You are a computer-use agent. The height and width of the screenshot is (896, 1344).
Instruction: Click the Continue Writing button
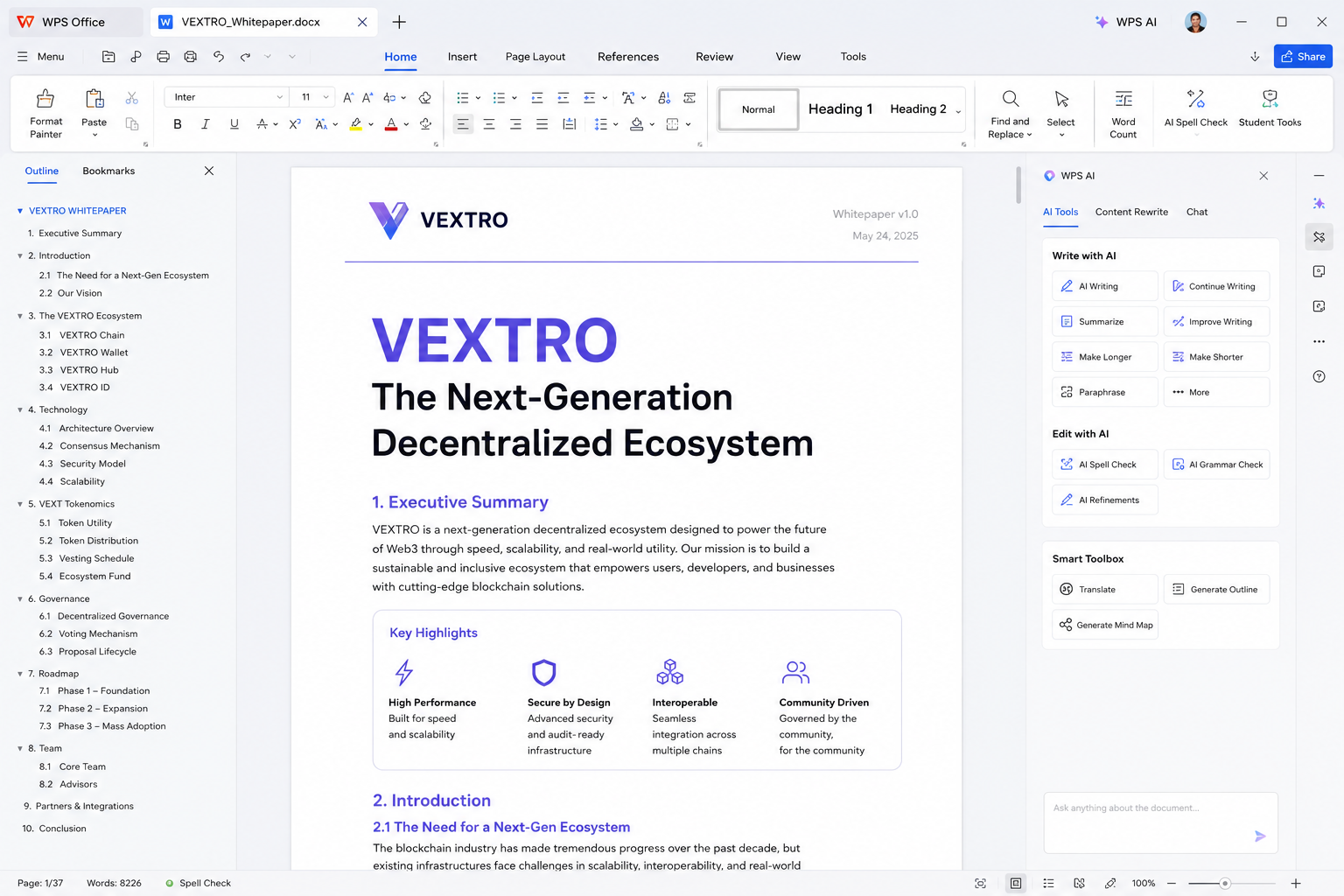1216,286
